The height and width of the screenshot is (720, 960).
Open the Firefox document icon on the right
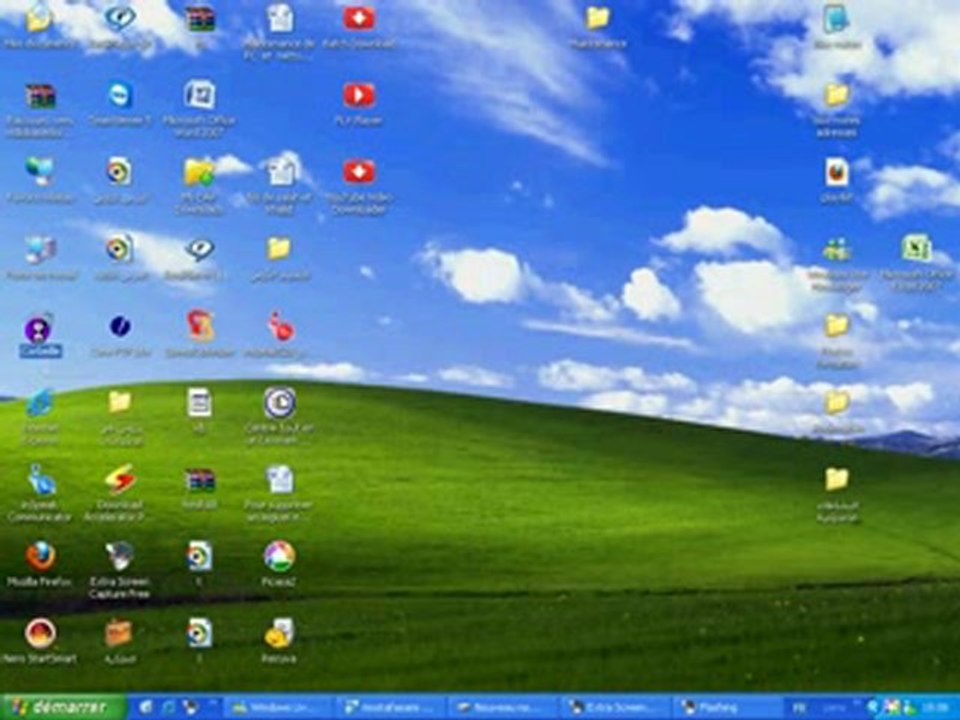click(836, 180)
